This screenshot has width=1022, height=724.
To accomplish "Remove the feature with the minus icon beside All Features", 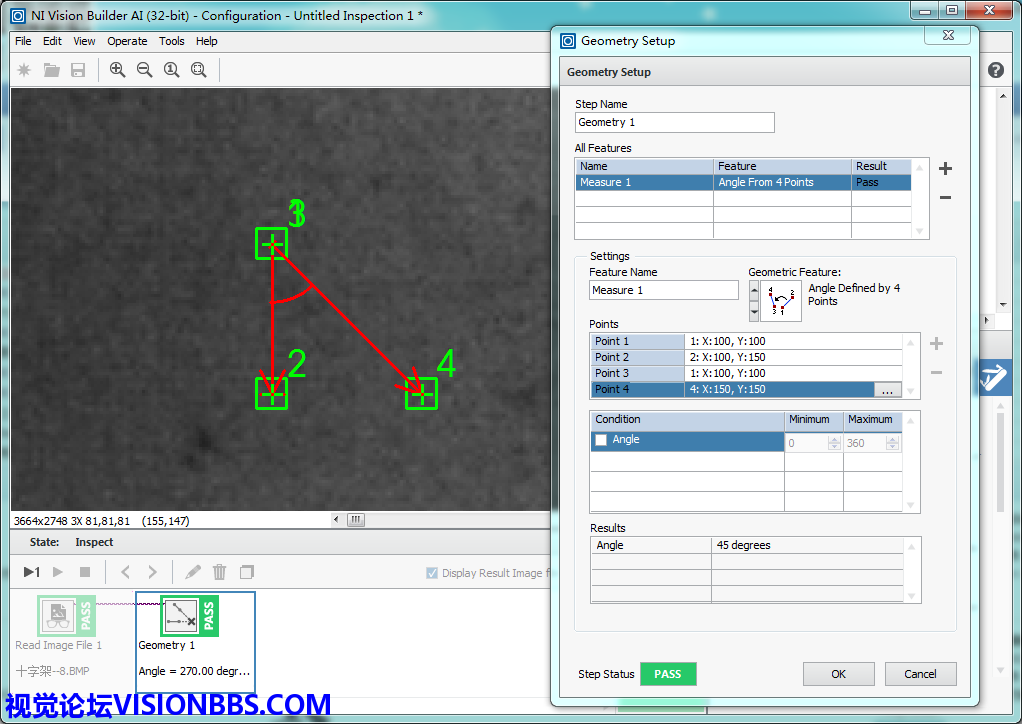I will tap(945, 197).
